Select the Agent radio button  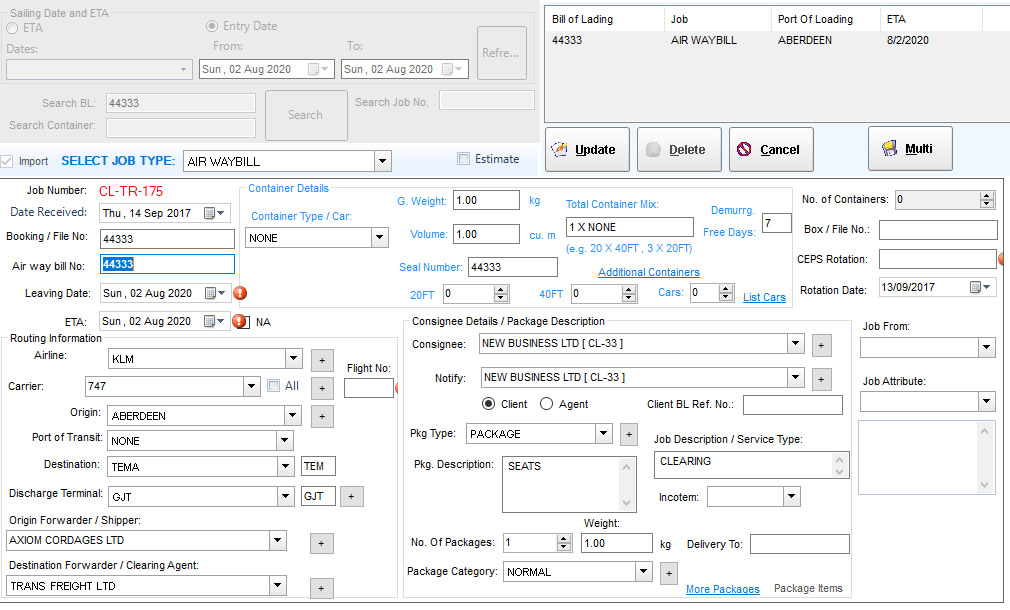click(x=547, y=404)
